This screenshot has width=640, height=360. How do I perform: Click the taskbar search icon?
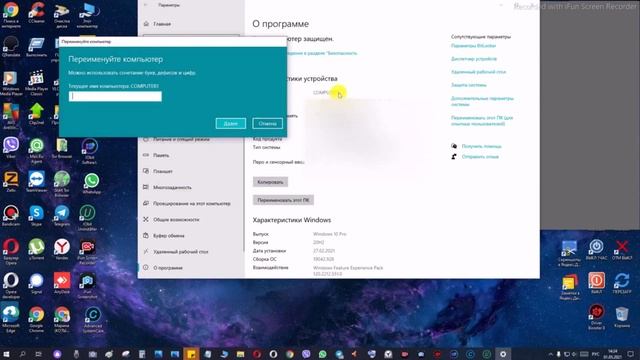click(22, 354)
